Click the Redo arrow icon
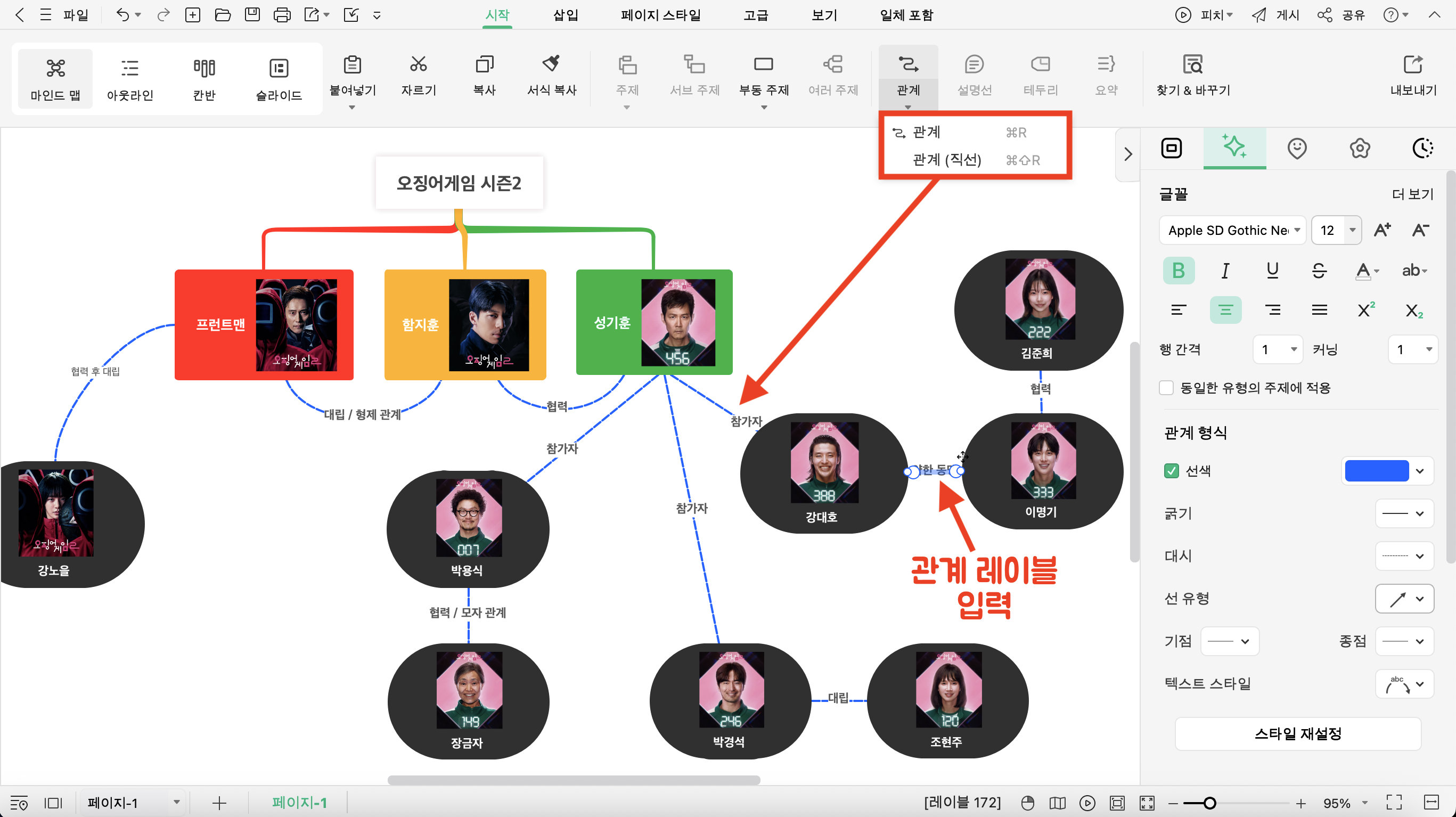 pyautogui.click(x=163, y=15)
